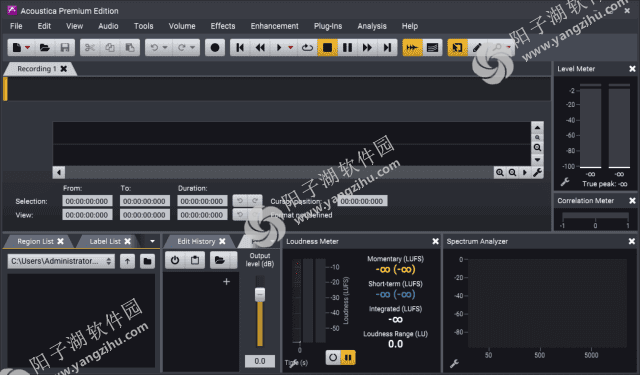Open the C:\Users\Administrator path dropdown

tap(61, 261)
